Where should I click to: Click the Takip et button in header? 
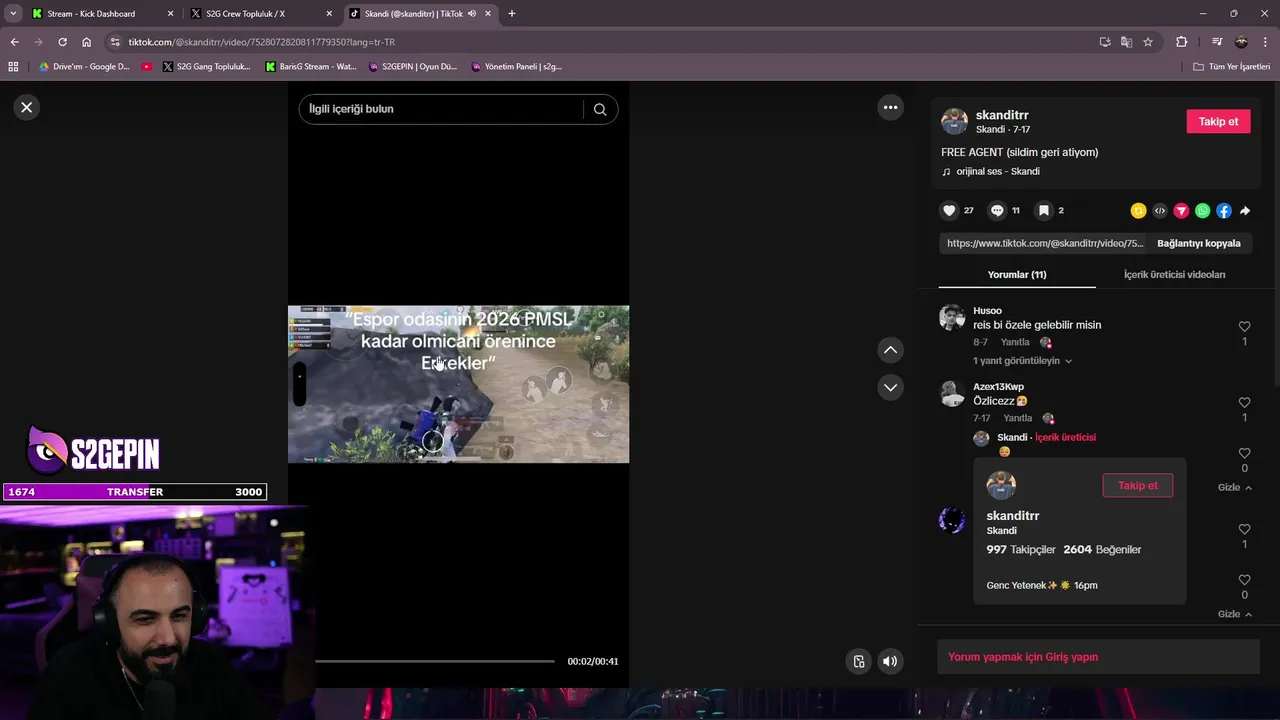1218,121
